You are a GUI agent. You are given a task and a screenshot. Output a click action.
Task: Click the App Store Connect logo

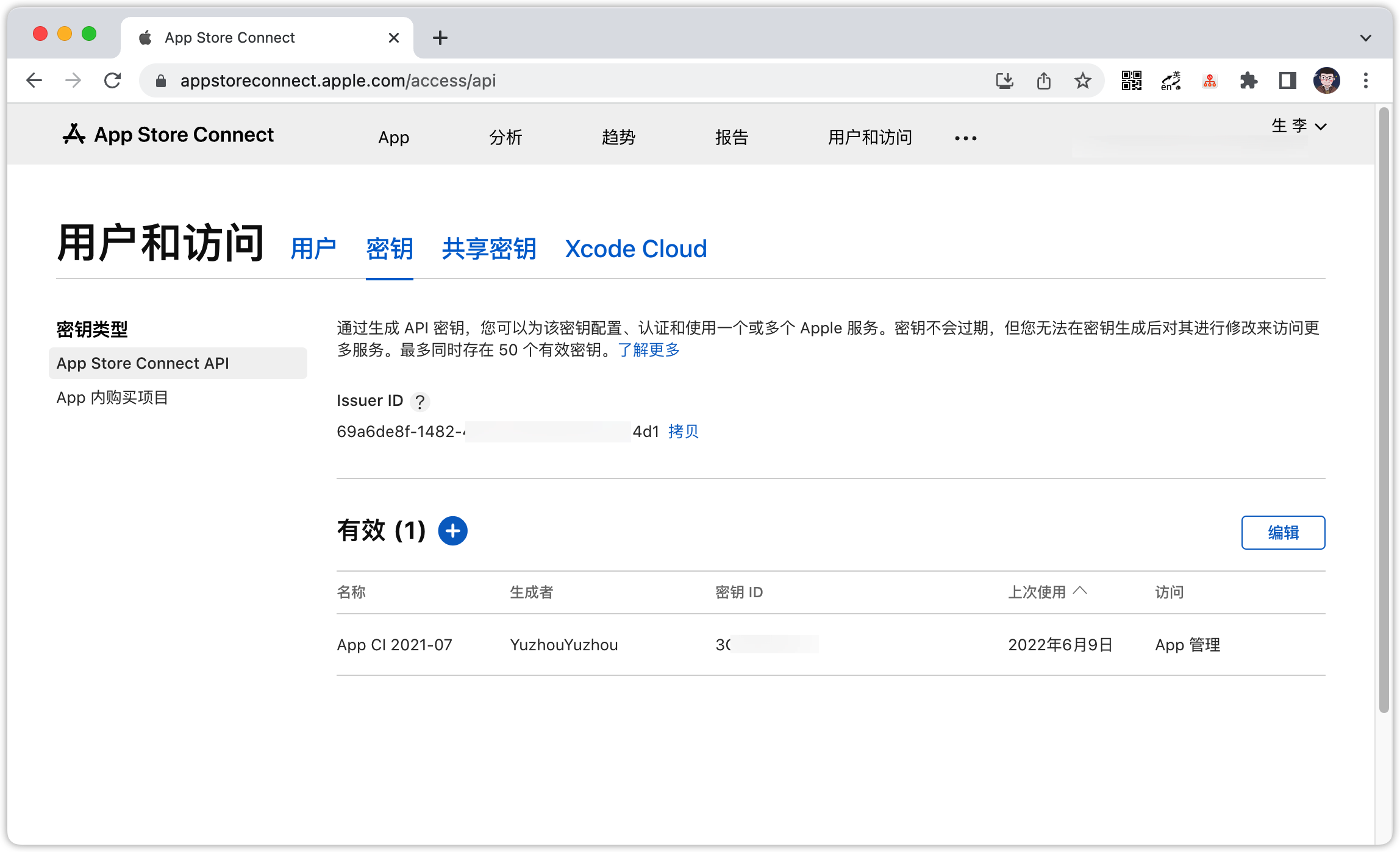[x=168, y=134]
